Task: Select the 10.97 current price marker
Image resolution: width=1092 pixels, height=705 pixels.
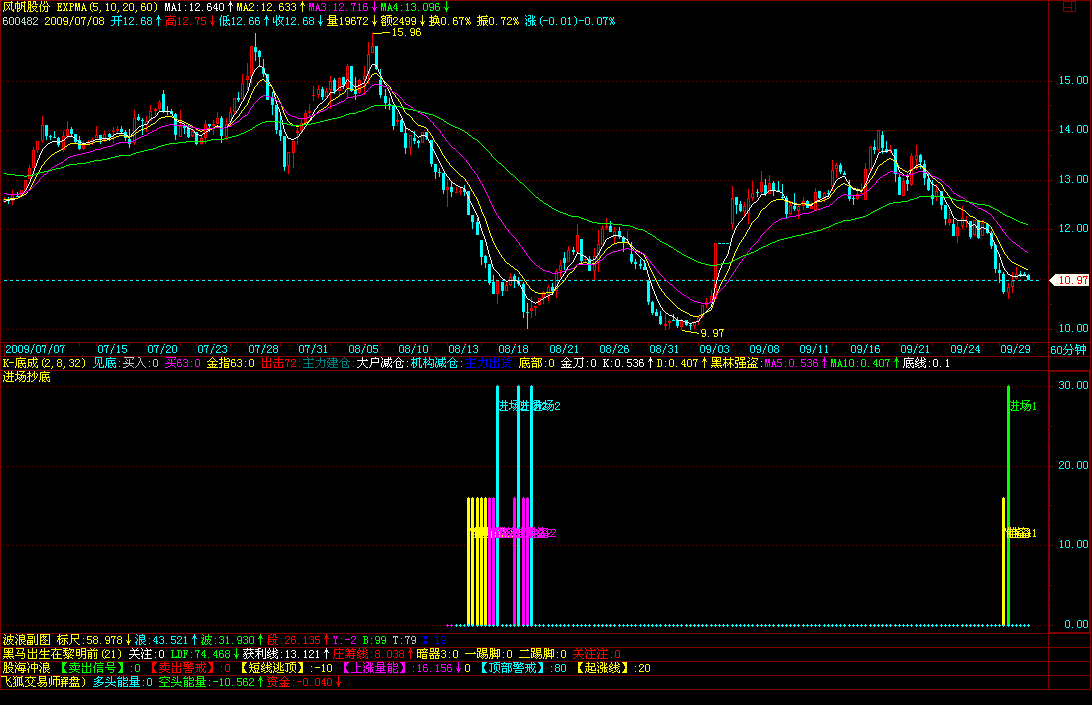Action: [1072, 280]
